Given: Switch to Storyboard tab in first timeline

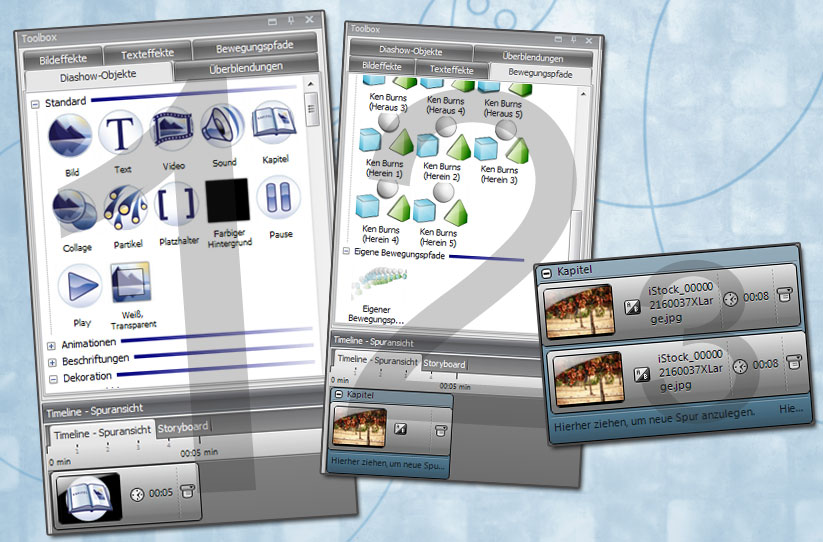Looking at the screenshot, I should 183,427.
